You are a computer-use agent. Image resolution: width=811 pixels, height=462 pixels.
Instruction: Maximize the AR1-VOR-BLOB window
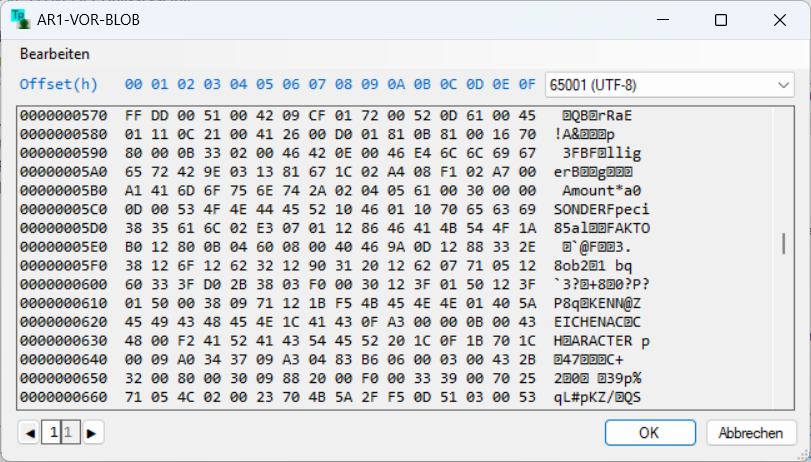(x=720, y=20)
